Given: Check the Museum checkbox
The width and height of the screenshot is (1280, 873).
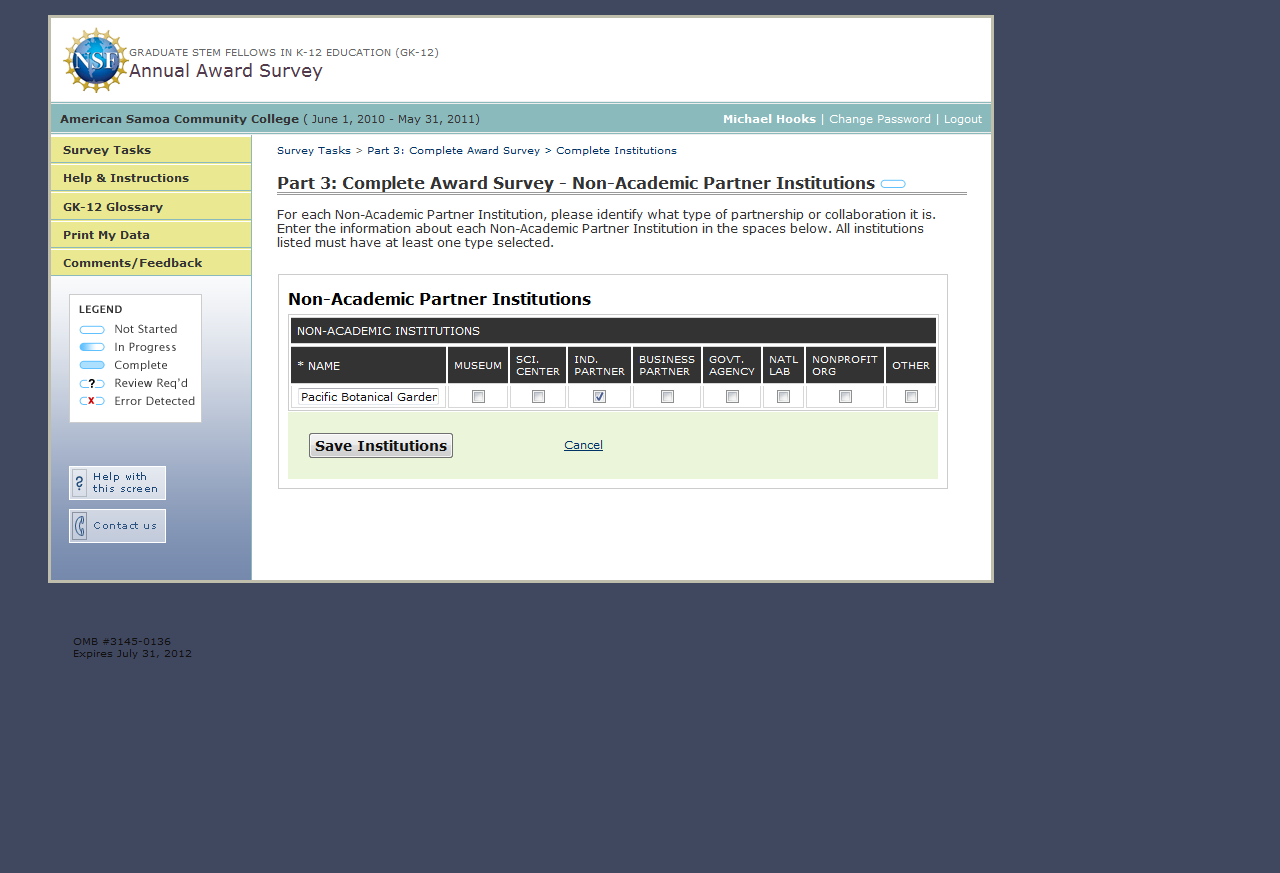Looking at the screenshot, I should [478, 397].
